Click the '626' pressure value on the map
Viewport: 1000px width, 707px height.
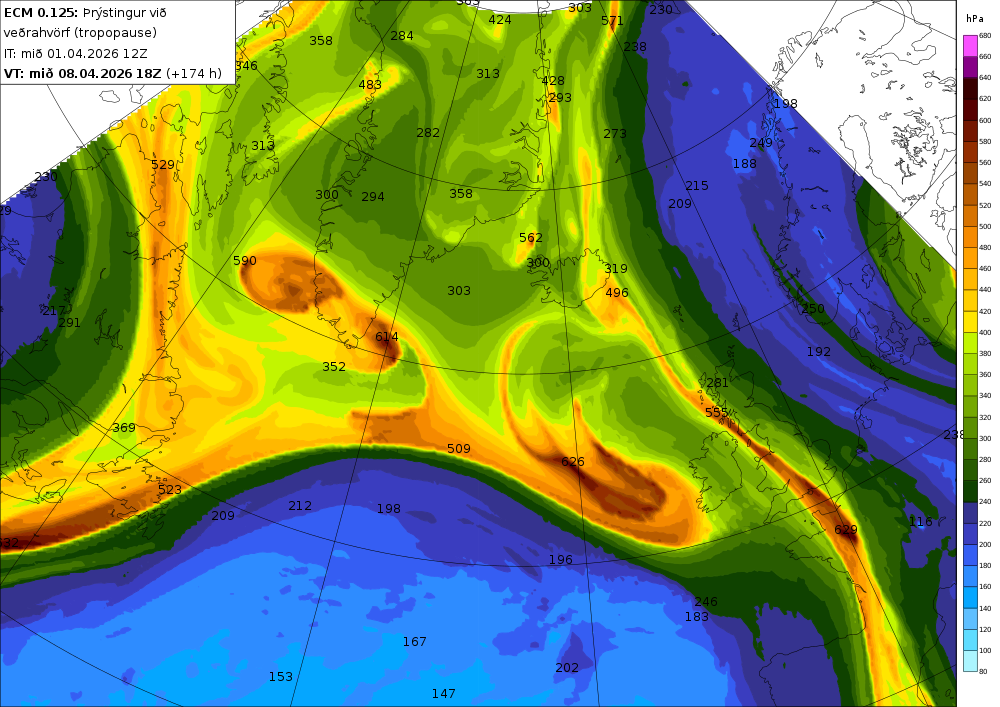point(573,462)
